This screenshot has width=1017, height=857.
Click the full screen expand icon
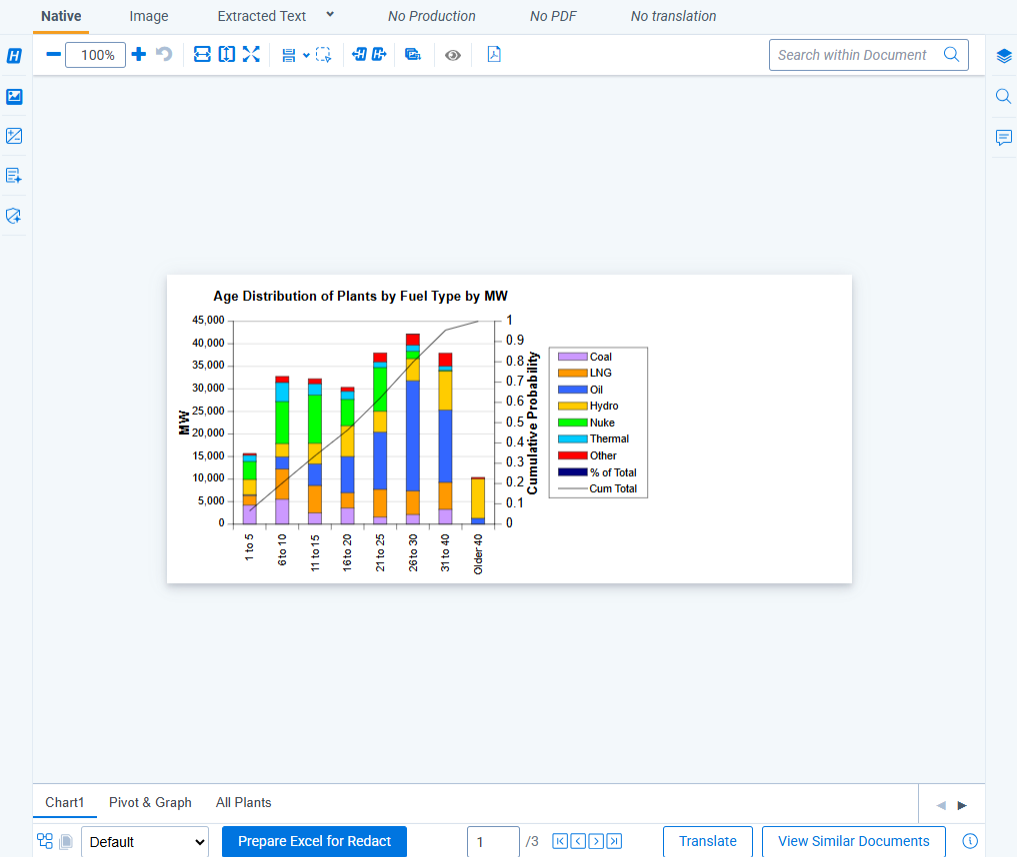tap(251, 55)
